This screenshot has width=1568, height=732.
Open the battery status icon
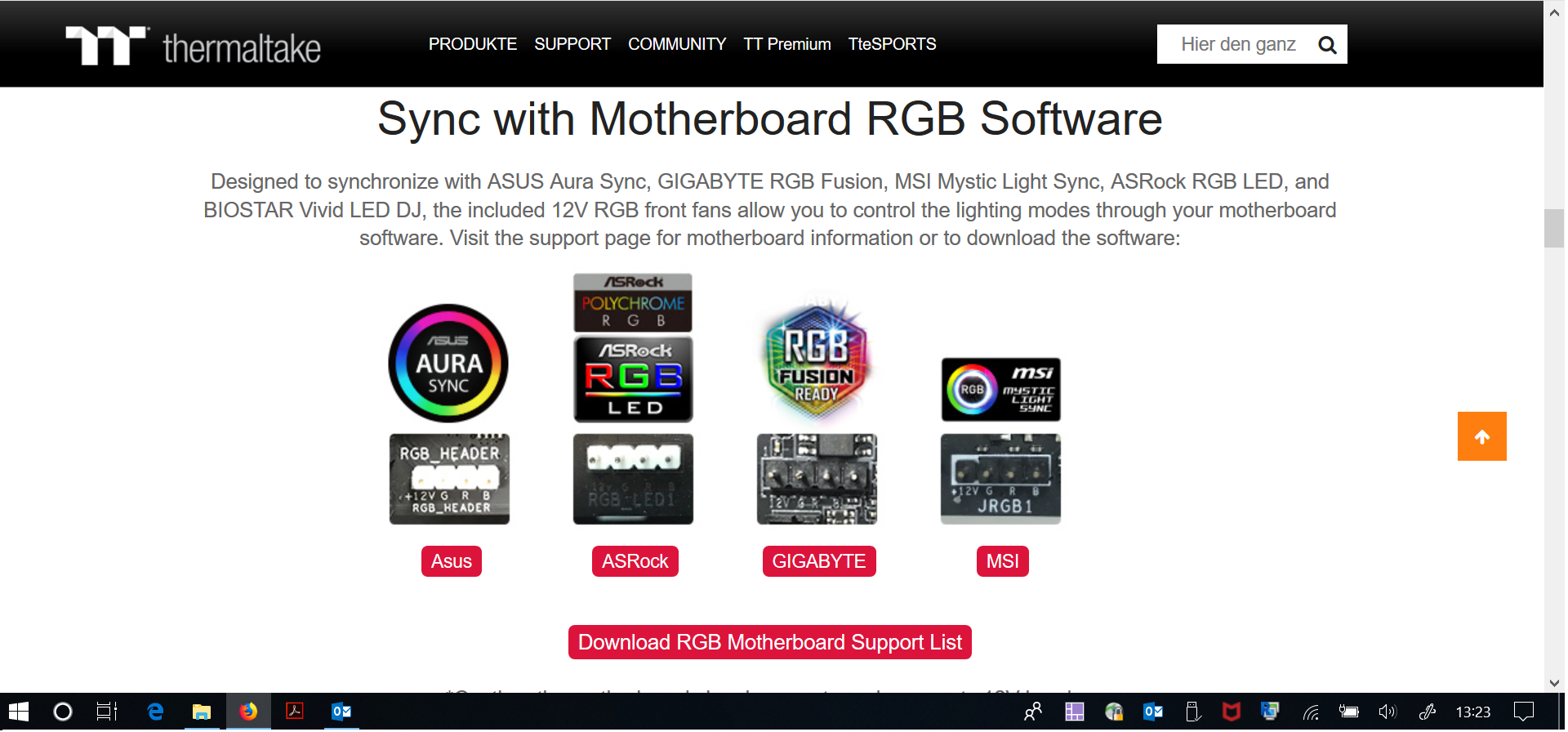click(1349, 712)
